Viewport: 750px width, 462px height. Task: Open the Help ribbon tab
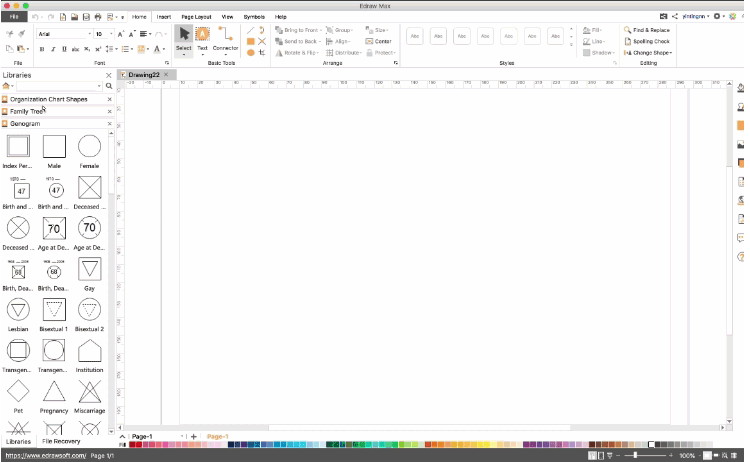(x=281, y=17)
